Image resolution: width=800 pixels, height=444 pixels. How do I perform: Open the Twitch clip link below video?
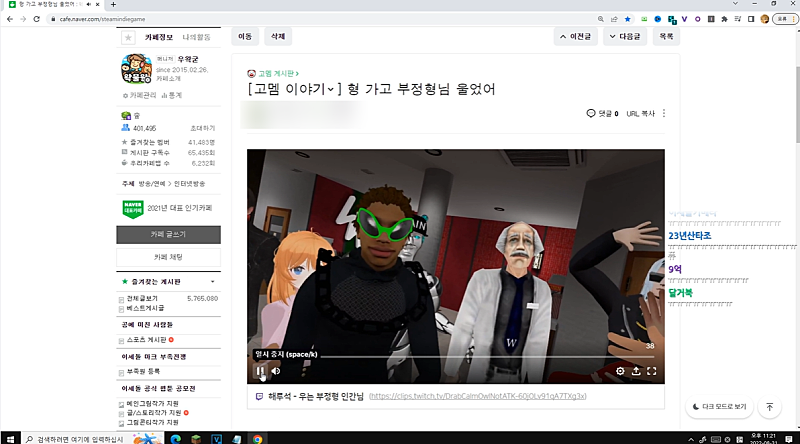[x=478, y=396]
